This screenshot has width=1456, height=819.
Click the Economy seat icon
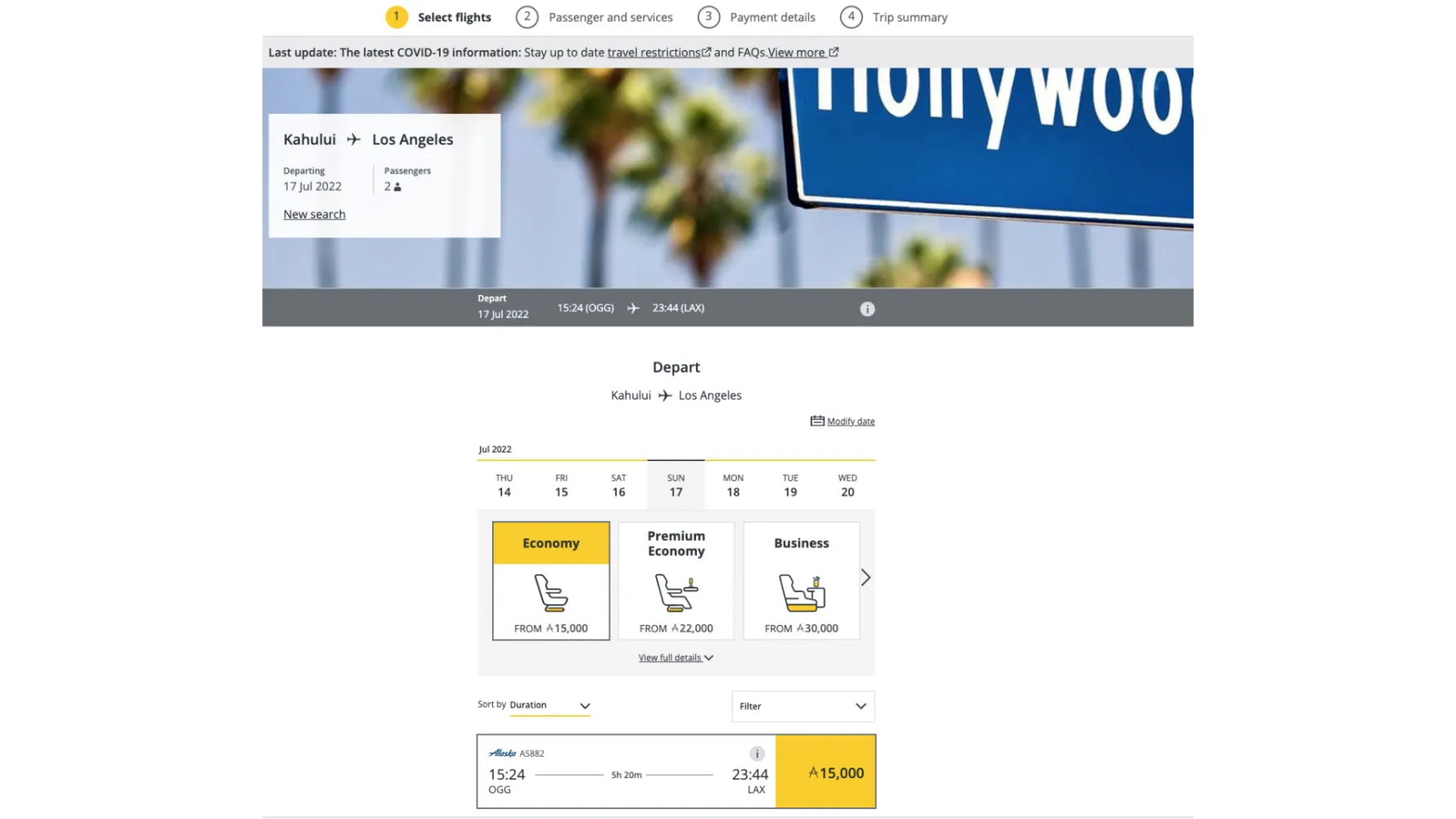click(550, 592)
